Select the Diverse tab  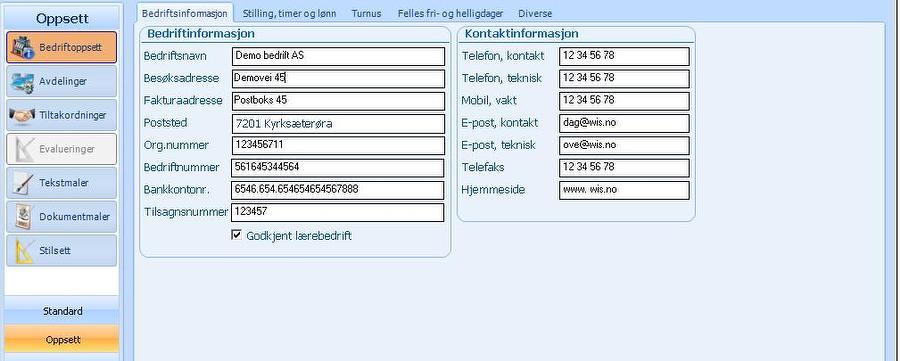535,13
